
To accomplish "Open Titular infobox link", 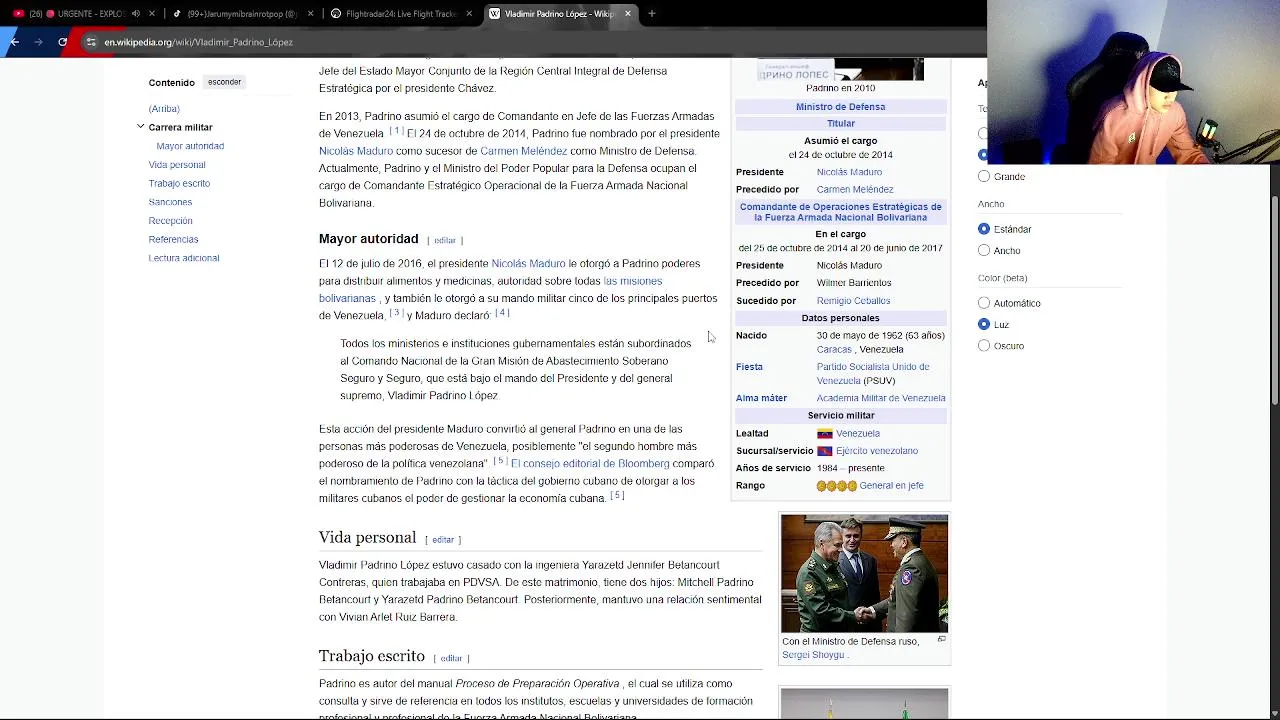I will click(x=840, y=124).
